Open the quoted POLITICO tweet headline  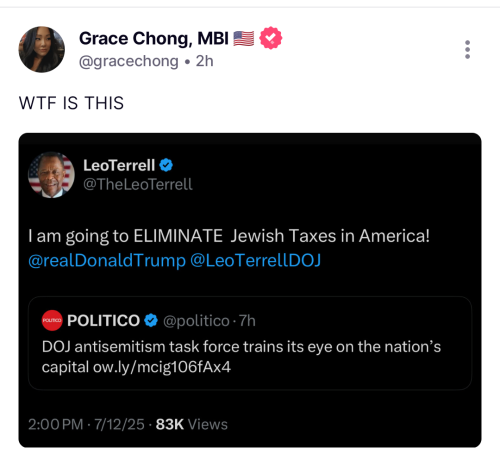(241, 357)
